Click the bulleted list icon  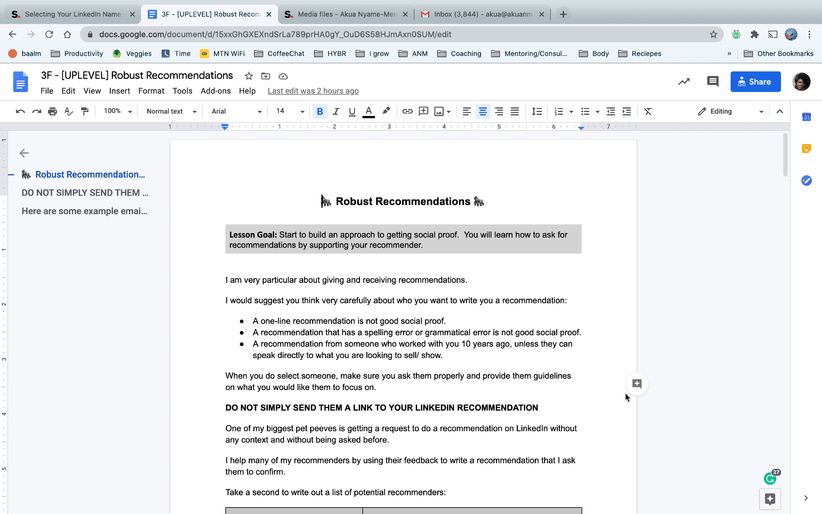coord(585,111)
